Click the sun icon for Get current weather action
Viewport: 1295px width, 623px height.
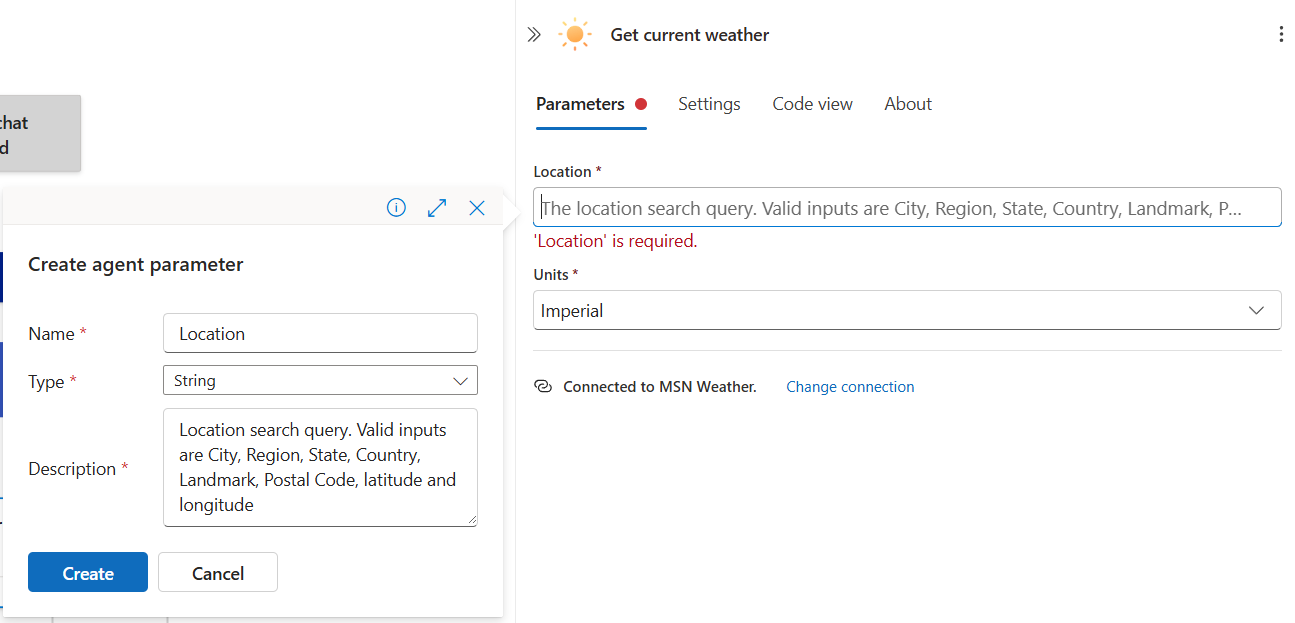point(575,34)
